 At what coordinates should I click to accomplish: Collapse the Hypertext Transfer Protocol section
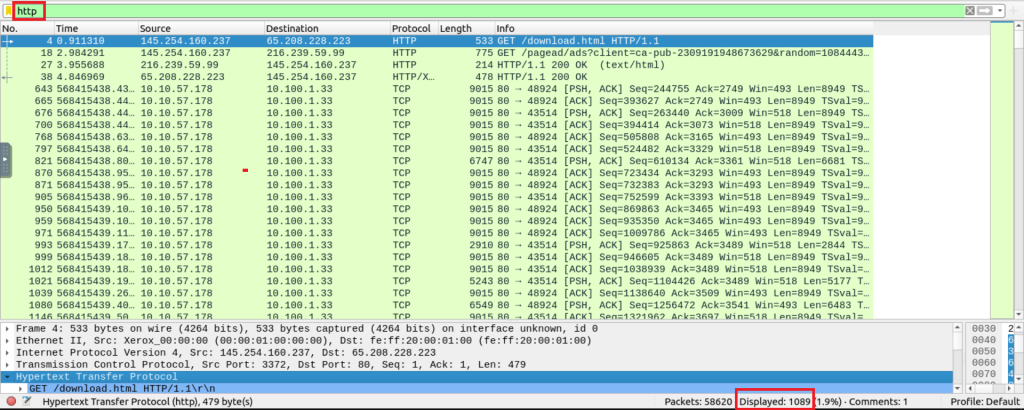coord(7,377)
